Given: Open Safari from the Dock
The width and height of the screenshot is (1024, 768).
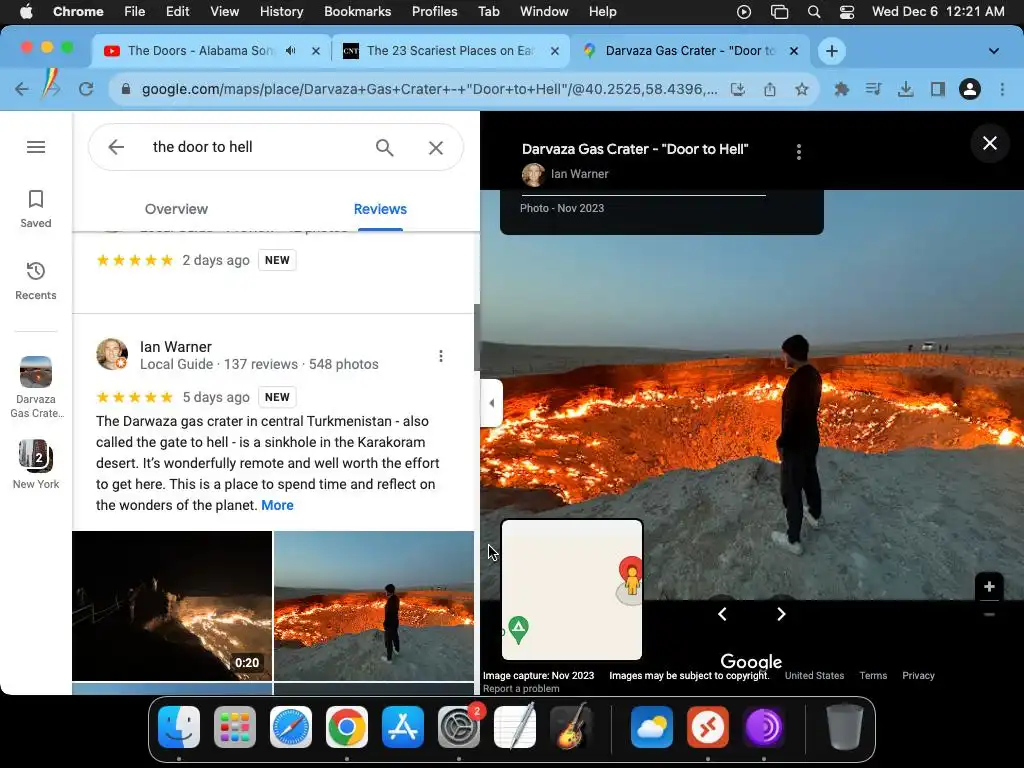Looking at the screenshot, I should [291, 727].
